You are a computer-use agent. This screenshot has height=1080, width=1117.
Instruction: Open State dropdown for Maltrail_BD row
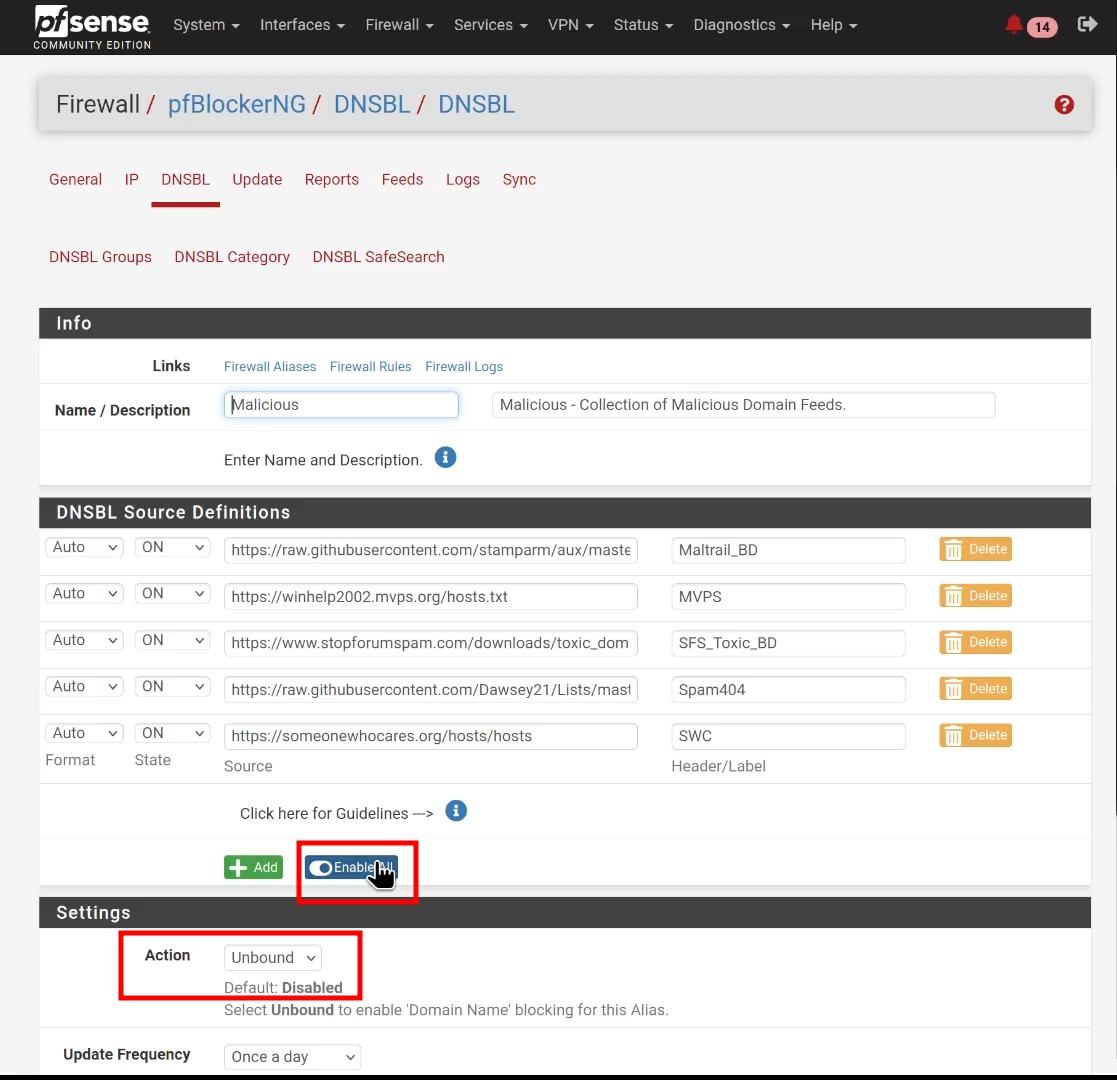172,547
